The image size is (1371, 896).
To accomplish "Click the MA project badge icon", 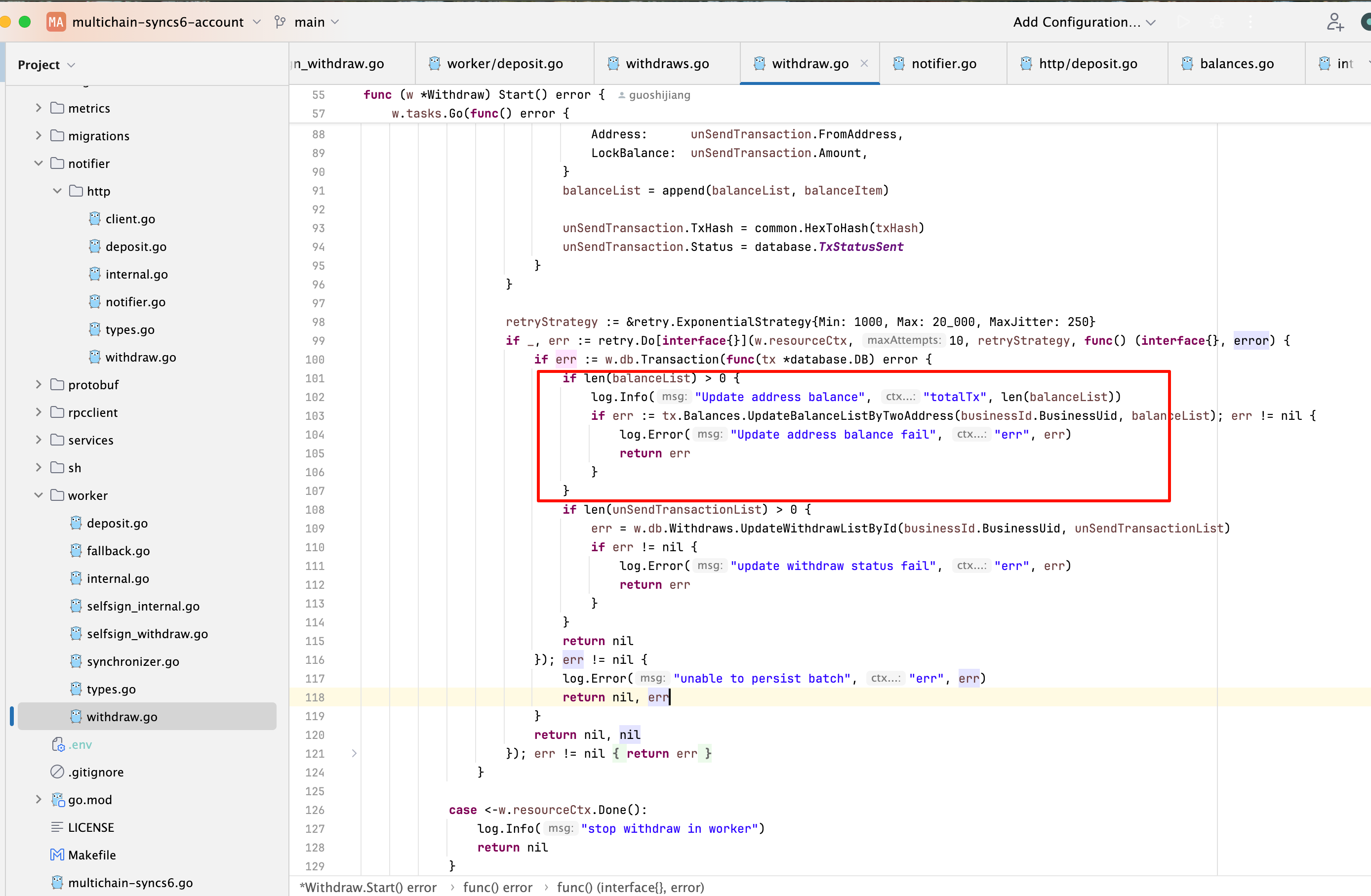I will point(56,22).
